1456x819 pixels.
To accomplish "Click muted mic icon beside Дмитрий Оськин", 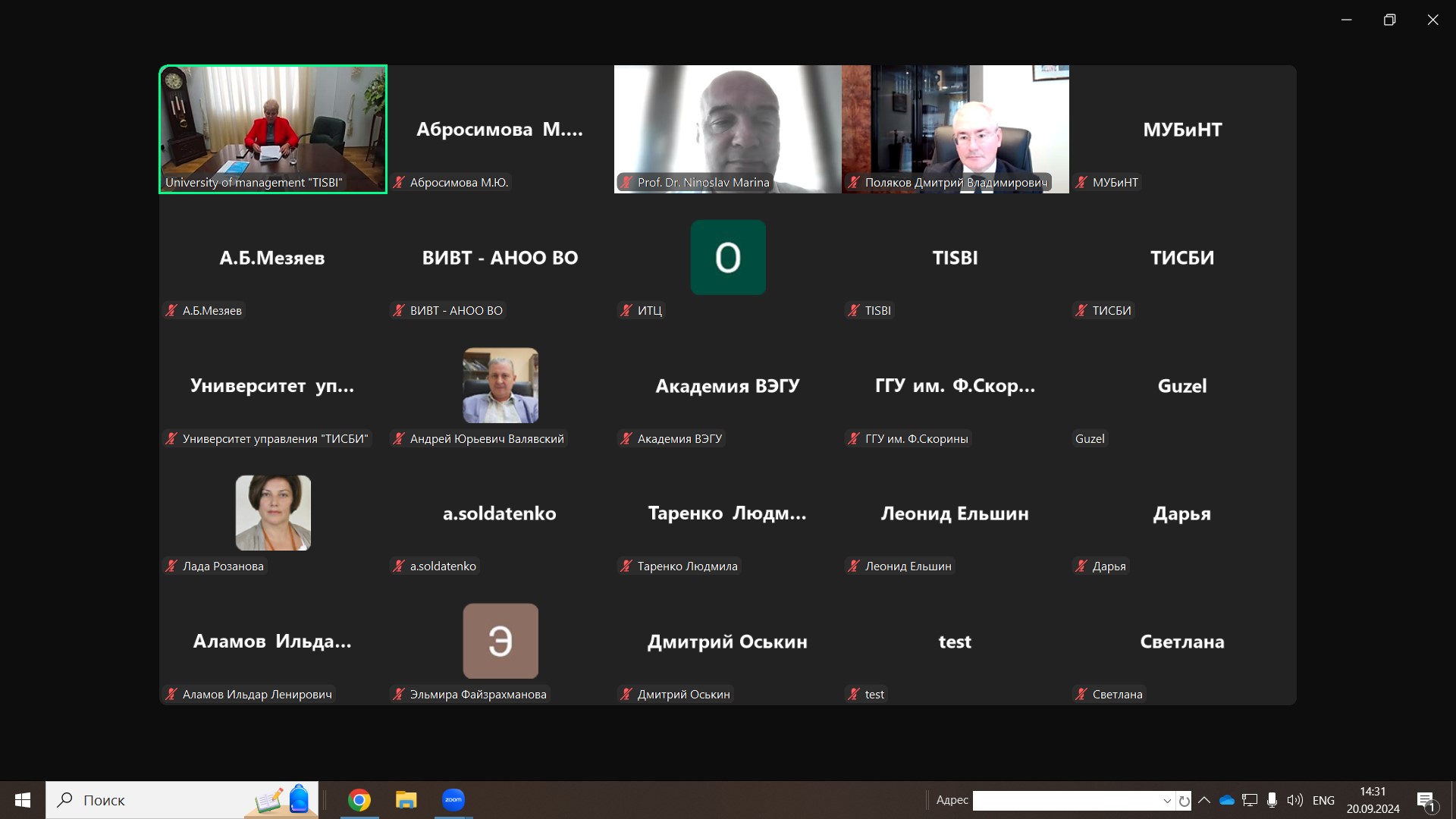I will pos(626,694).
